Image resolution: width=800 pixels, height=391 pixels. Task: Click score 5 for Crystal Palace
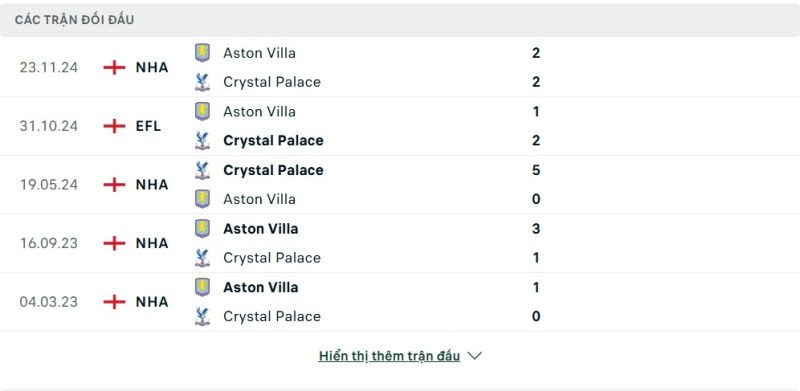pos(536,170)
